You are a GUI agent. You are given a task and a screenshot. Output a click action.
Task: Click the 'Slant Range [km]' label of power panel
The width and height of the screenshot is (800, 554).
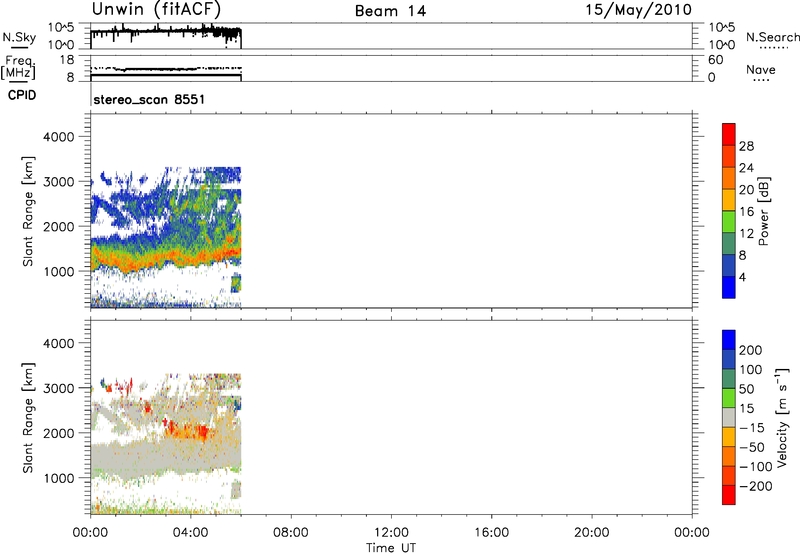pyautogui.click(x=28, y=211)
